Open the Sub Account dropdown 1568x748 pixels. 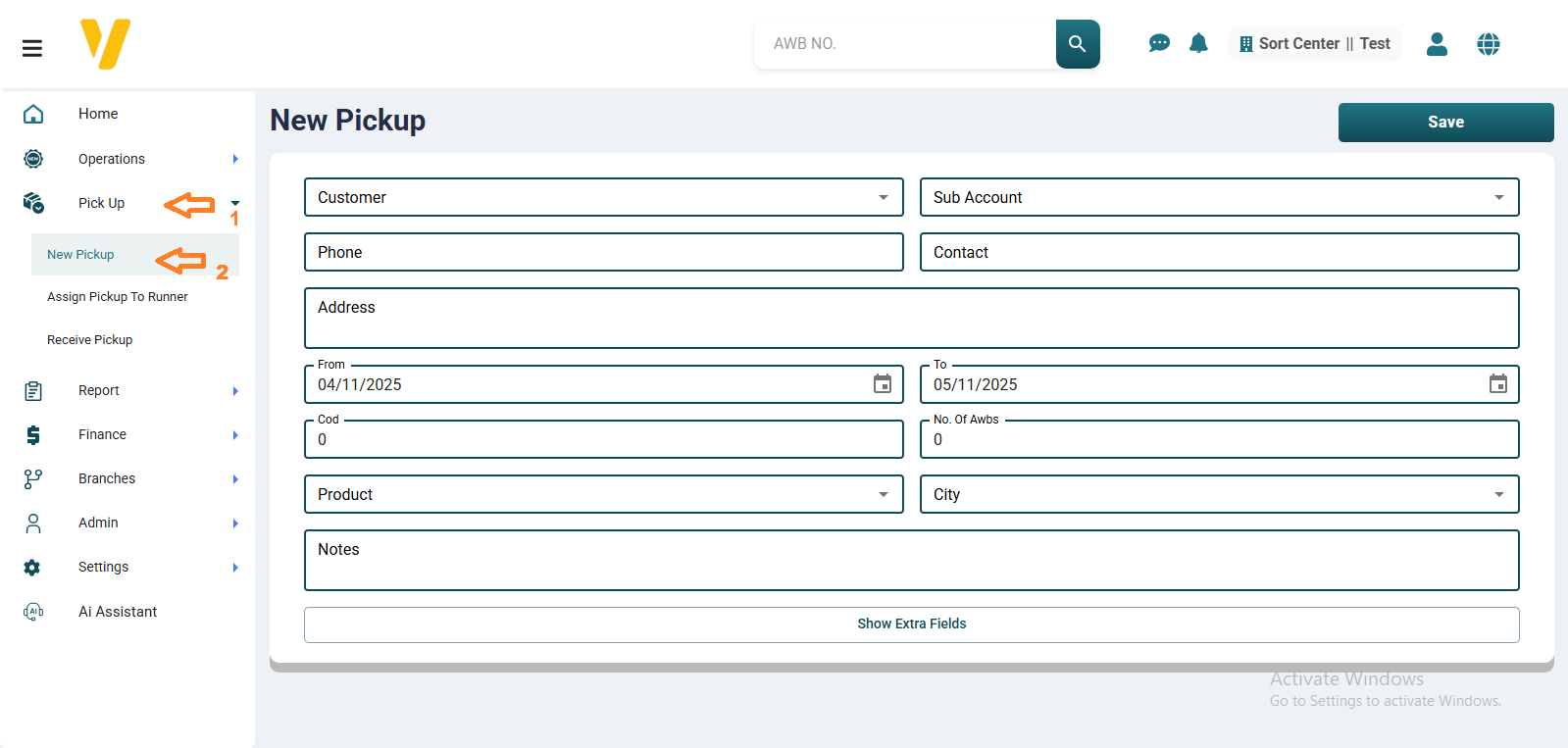click(x=1220, y=197)
